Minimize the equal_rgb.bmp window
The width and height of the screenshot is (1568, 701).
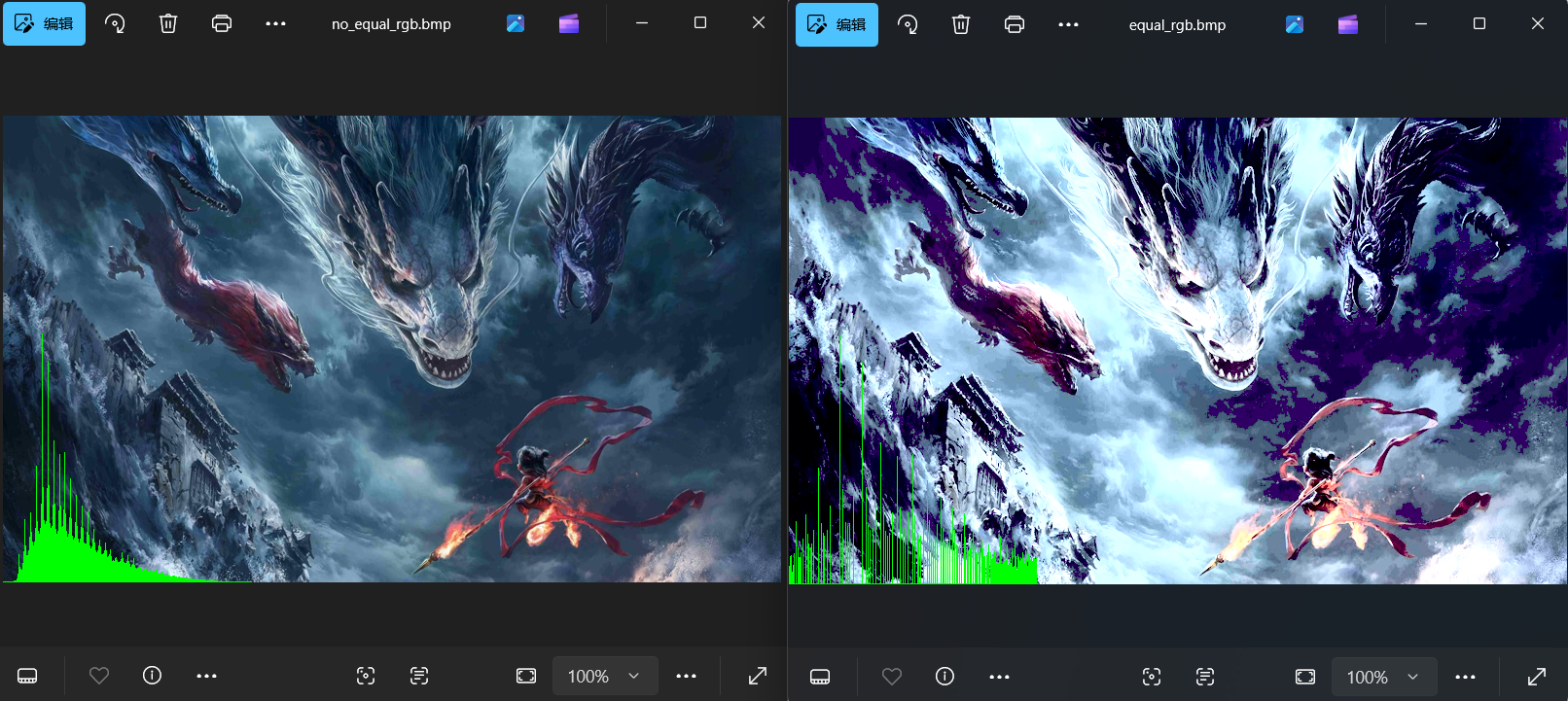point(1421,23)
